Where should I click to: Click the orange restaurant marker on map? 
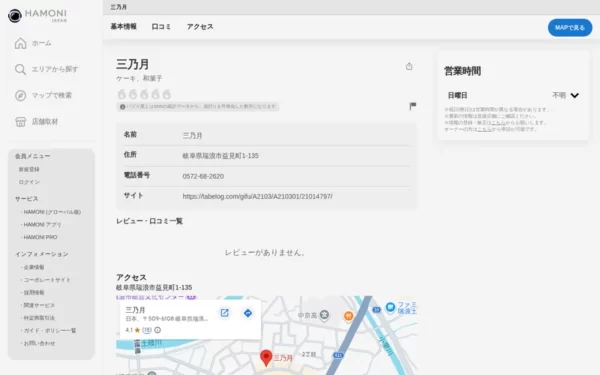[348, 316]
